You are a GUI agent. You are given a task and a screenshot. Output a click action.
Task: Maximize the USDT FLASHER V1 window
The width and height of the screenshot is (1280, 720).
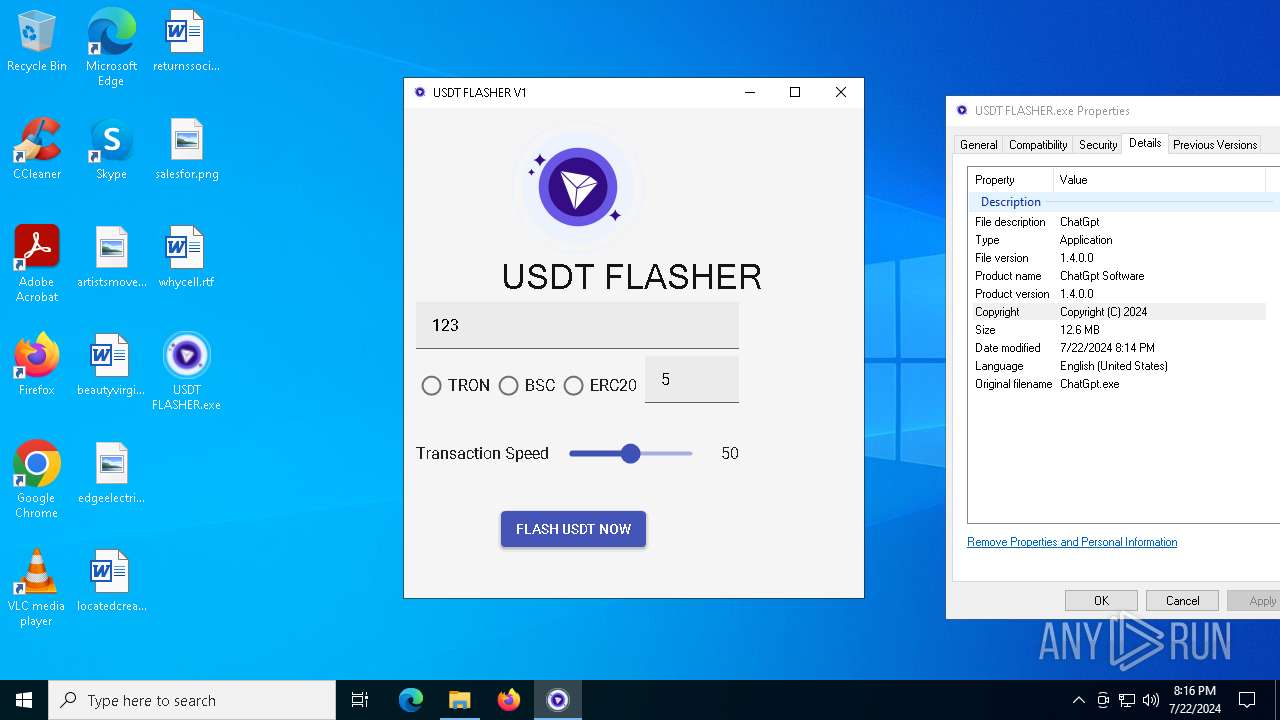[x=795, y=92]
